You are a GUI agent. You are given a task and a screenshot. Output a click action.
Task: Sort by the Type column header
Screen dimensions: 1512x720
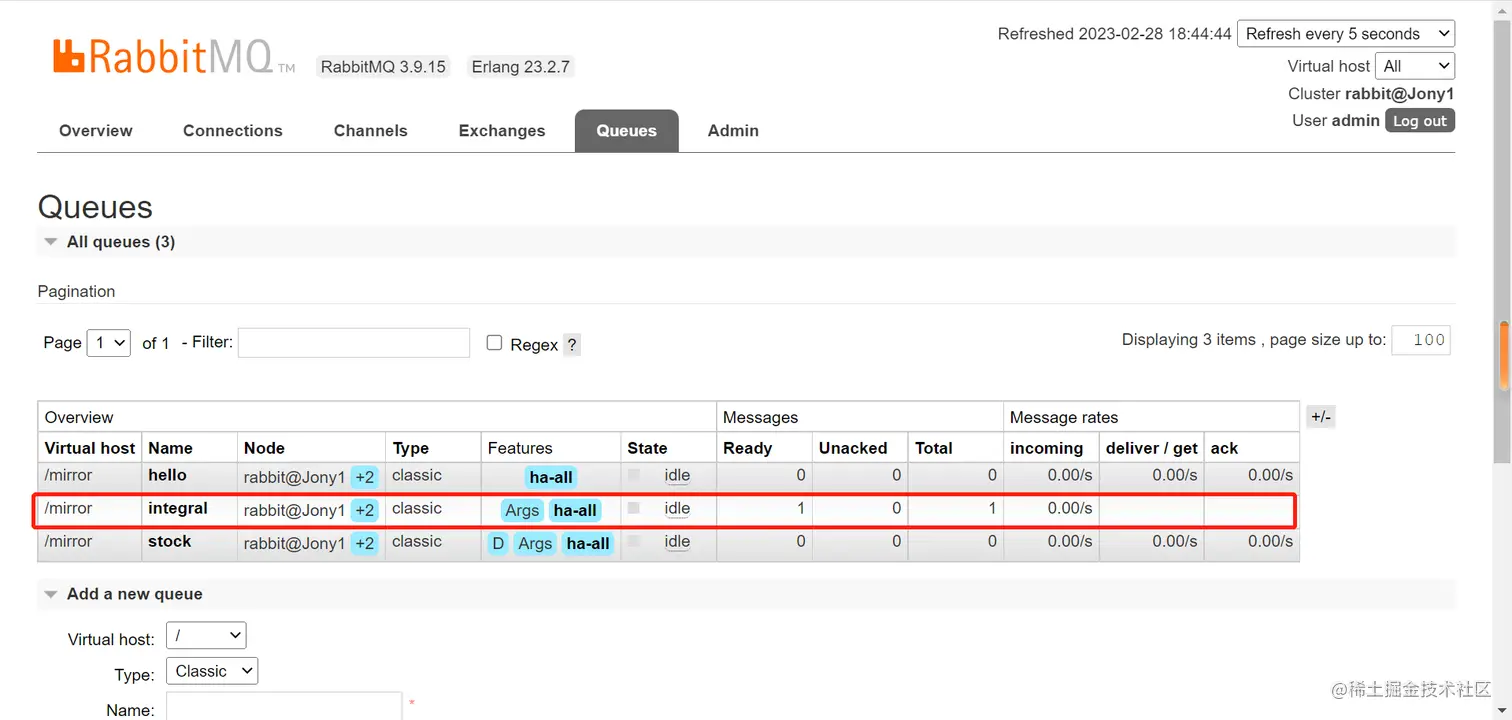[x=411, y=448]
